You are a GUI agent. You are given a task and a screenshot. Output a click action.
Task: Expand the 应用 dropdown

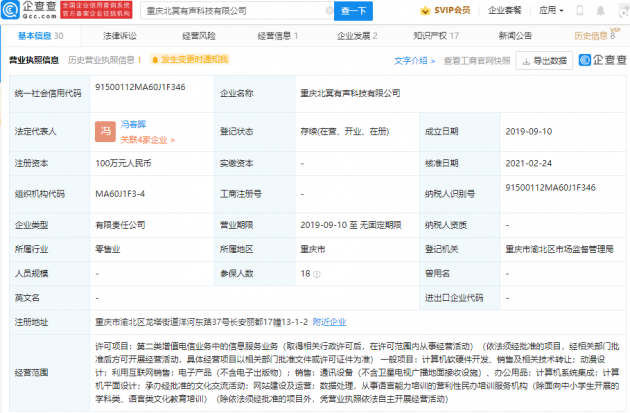551,10
